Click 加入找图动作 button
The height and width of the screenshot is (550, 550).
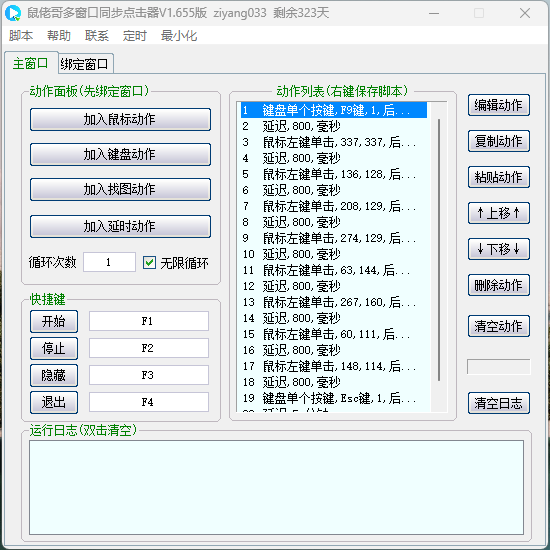(x=120, y=189)
